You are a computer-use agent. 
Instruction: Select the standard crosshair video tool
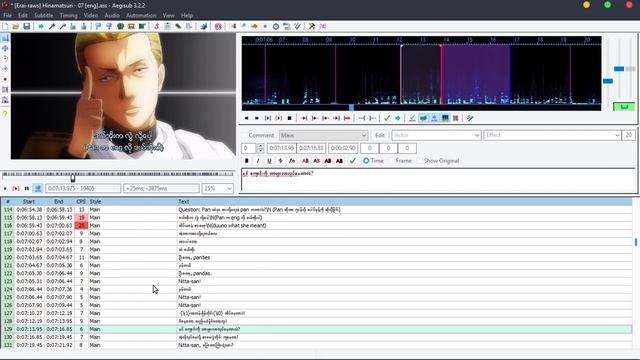[5, 38]
